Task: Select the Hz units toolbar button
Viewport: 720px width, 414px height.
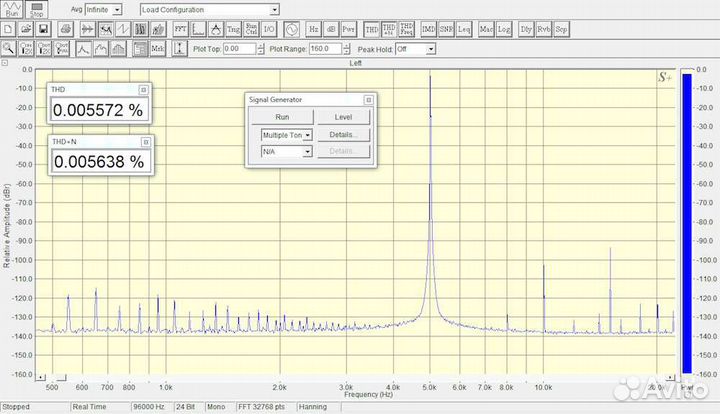Action: (x=313, y=30)
